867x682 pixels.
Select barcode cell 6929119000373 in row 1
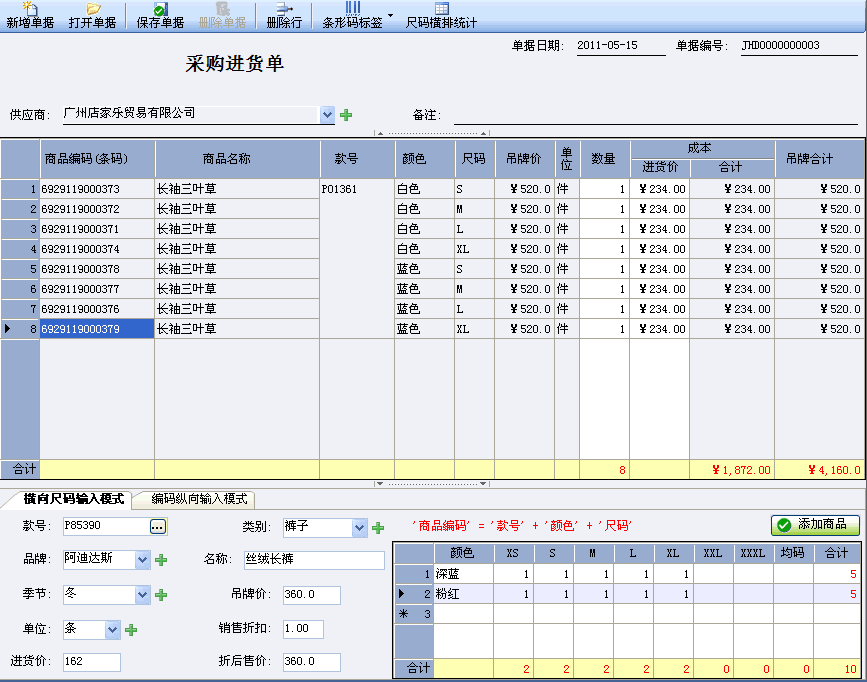(97, 189)
